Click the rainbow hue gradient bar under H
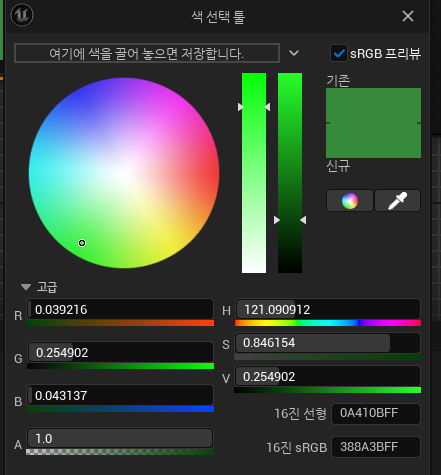Screen dimensions: 441x475 click(328, 323)
